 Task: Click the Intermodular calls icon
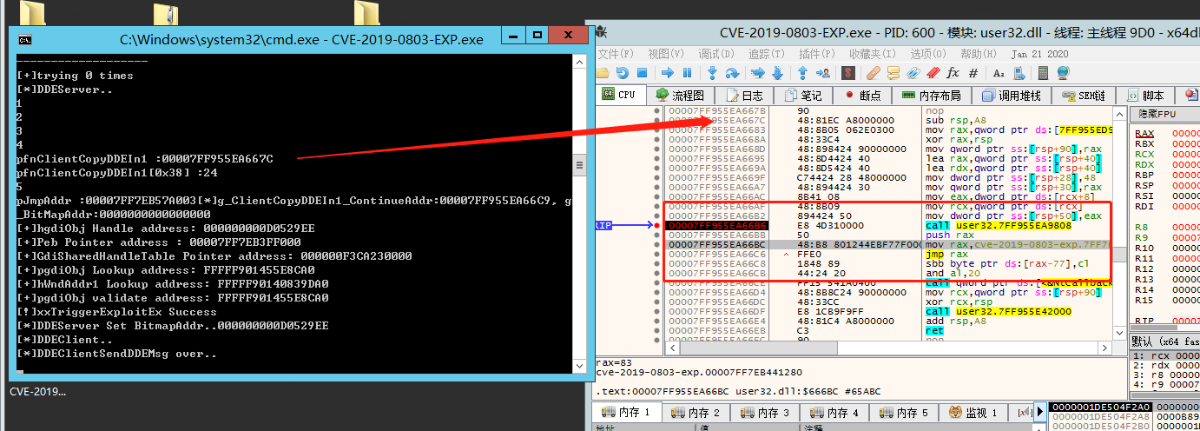1019,72
